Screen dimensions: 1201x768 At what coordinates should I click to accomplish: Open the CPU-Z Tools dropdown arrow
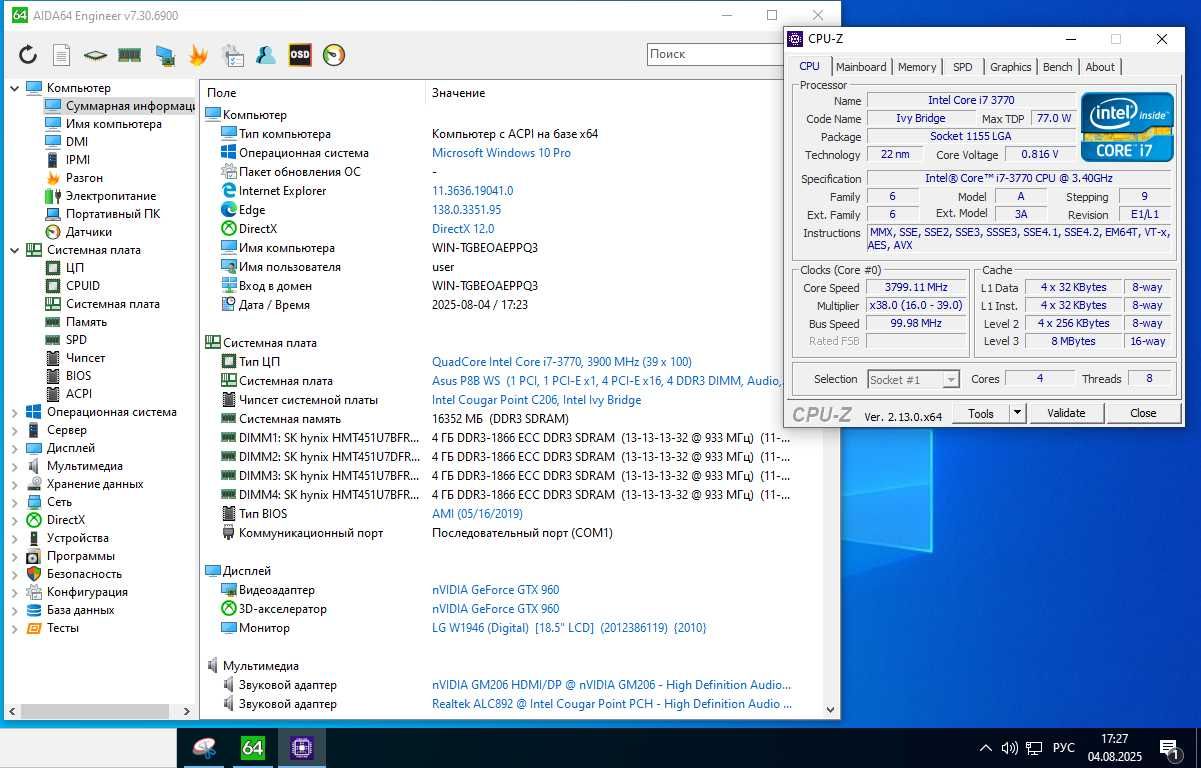point(1017,413)
